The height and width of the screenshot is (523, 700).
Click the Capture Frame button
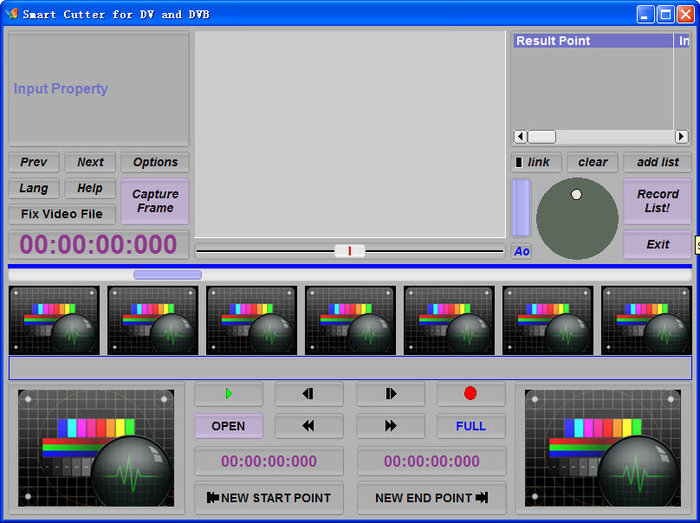tap(155, 201)
